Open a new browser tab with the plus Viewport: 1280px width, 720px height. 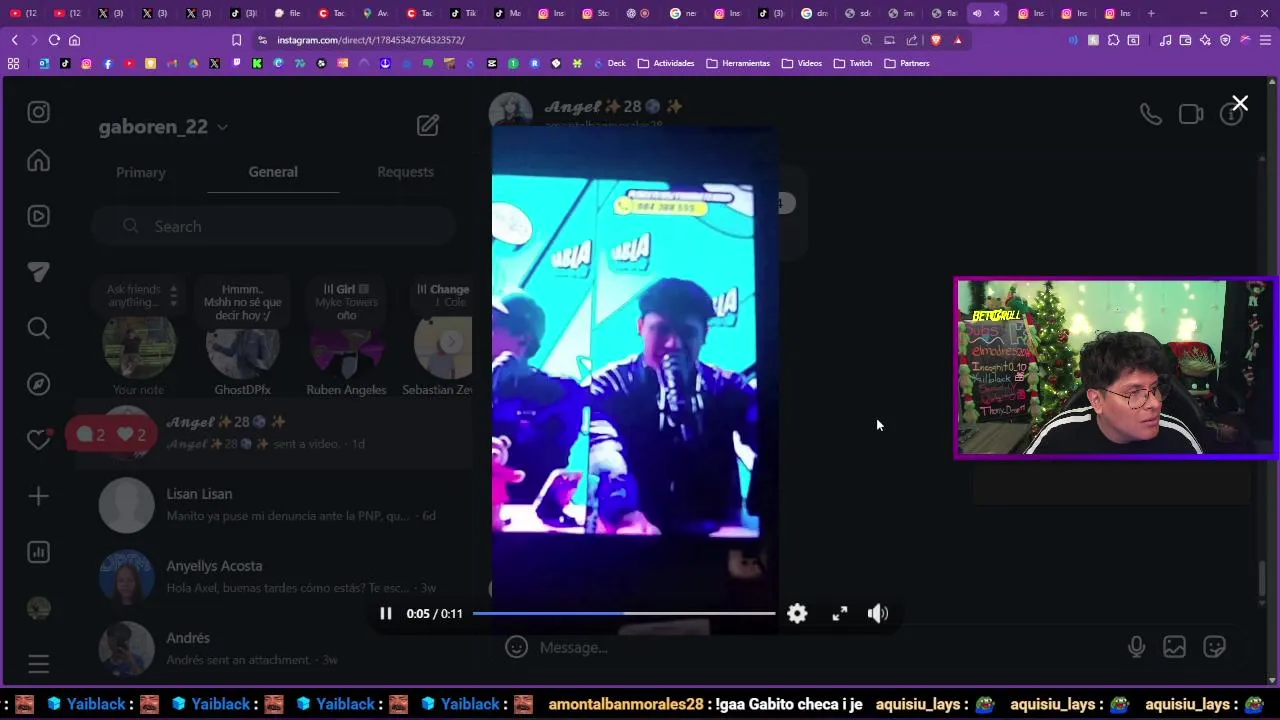click(1151, 13)
